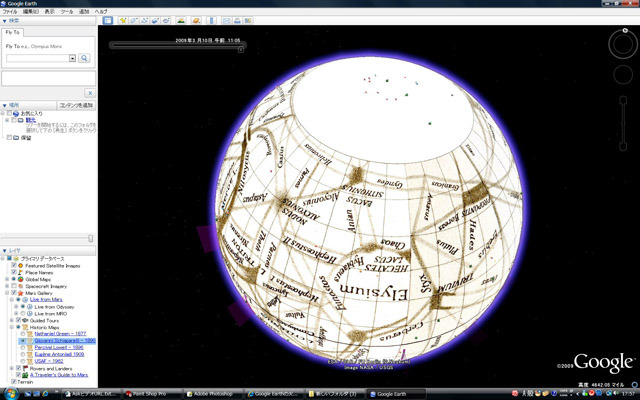Show the ruler tool
The height and width of the screenshot is (400, 640).
pos(211,20)
